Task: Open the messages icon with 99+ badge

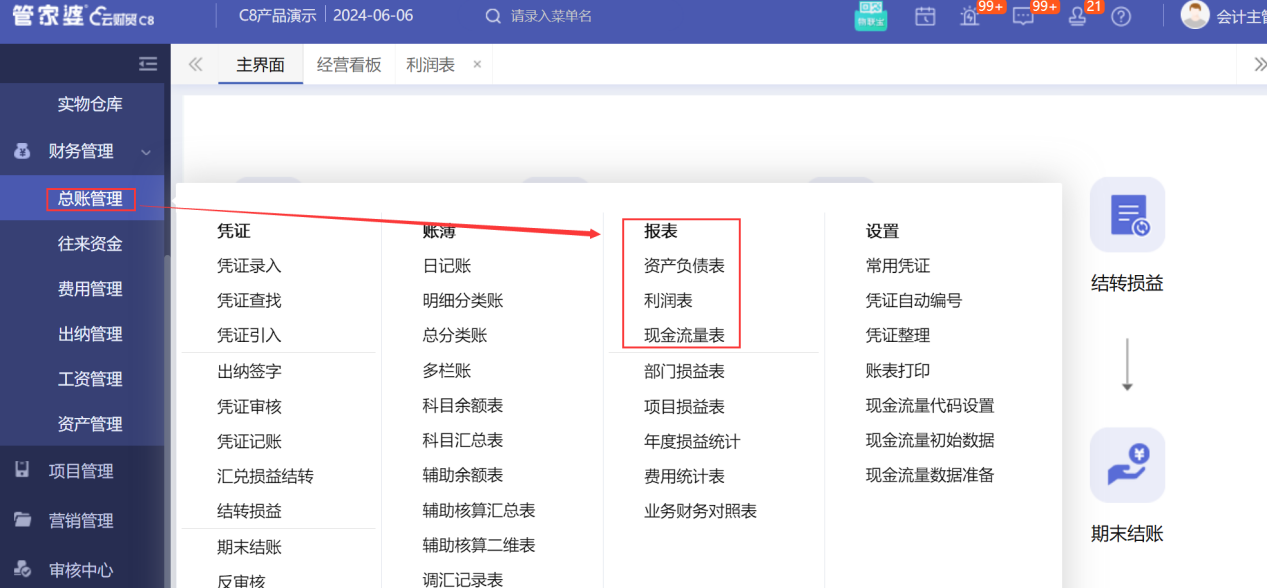Action: [1023, 17]
